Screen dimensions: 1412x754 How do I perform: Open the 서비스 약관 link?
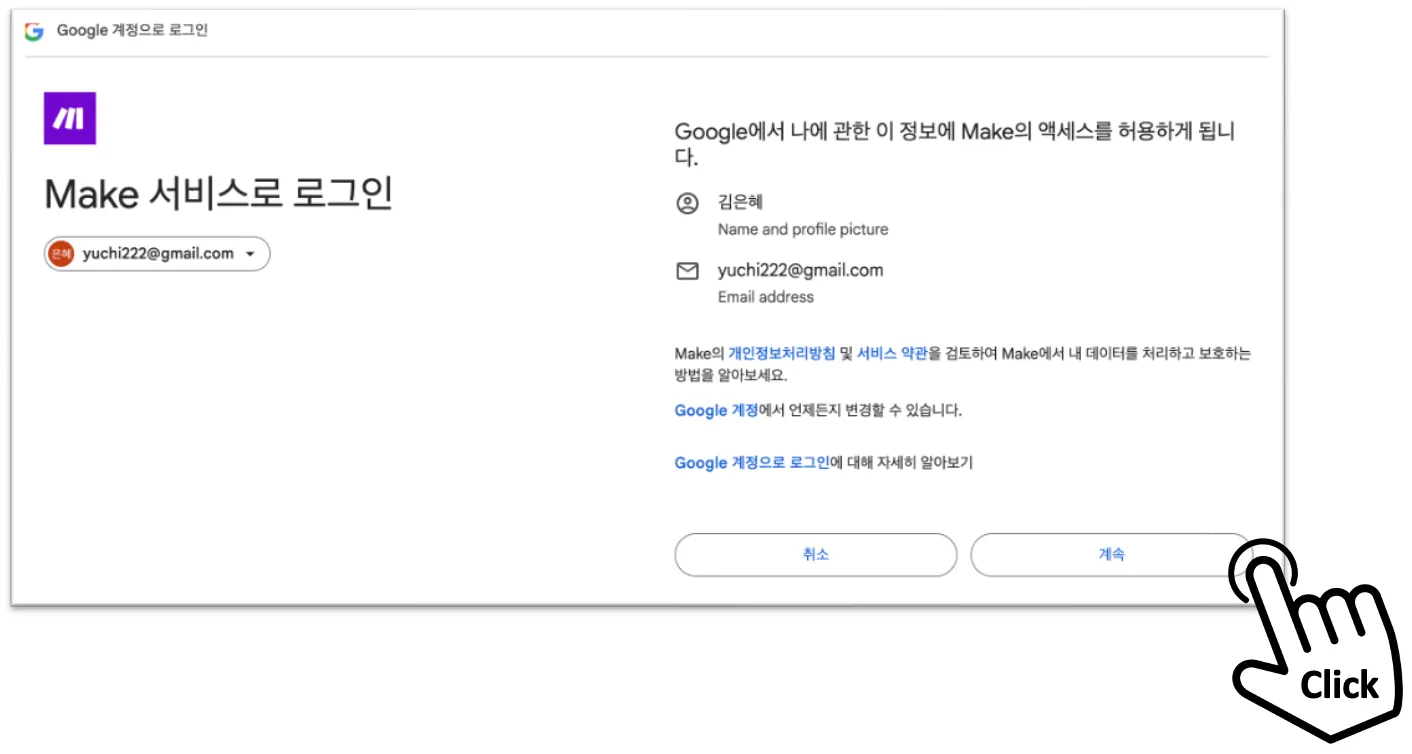point(892,353)
